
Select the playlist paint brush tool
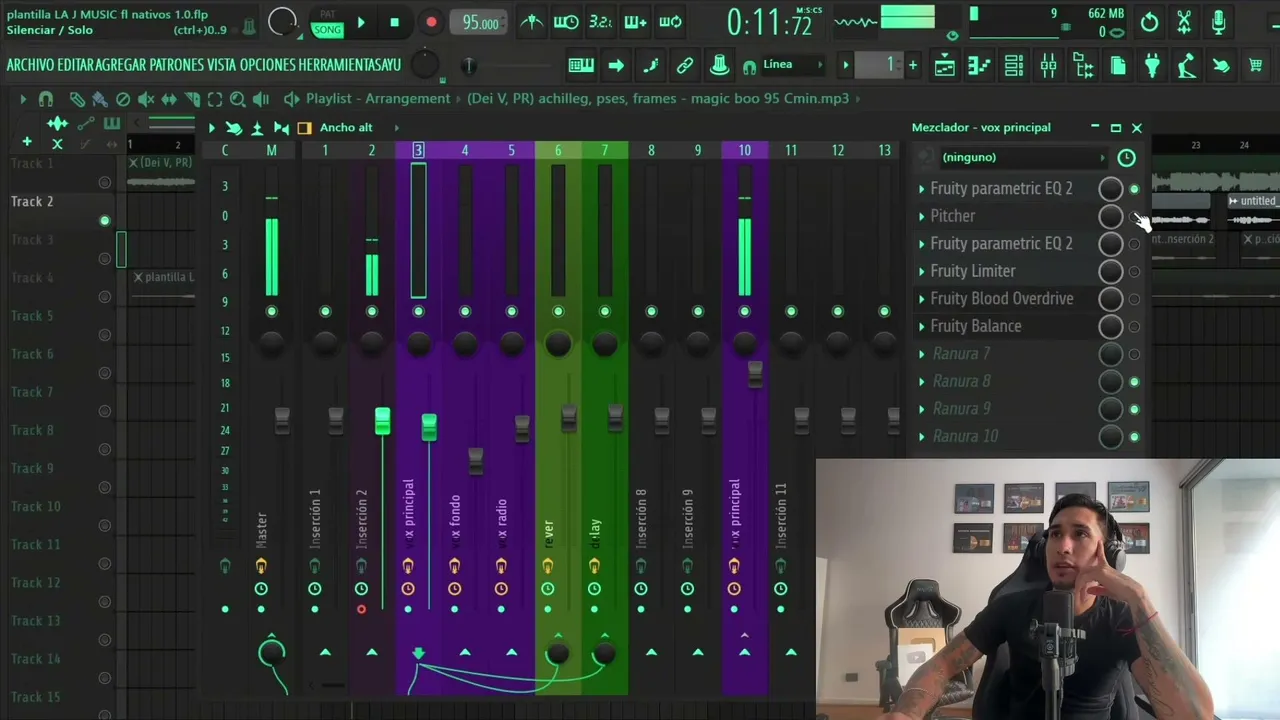point(100,99)
